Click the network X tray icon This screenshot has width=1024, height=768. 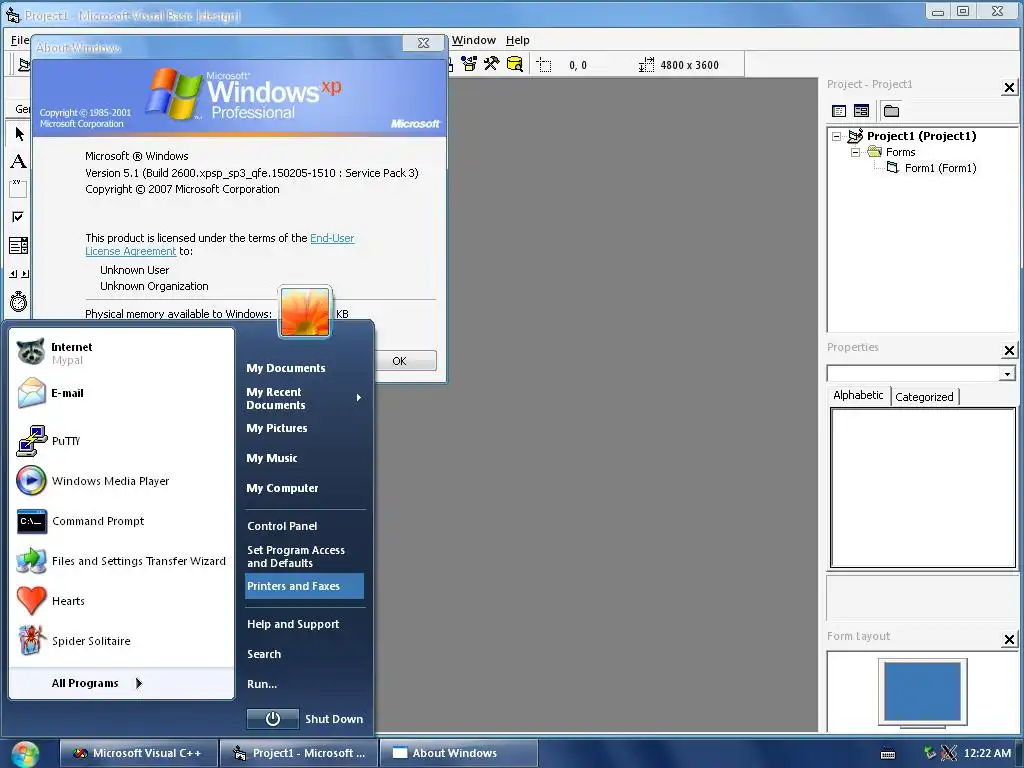948,754
